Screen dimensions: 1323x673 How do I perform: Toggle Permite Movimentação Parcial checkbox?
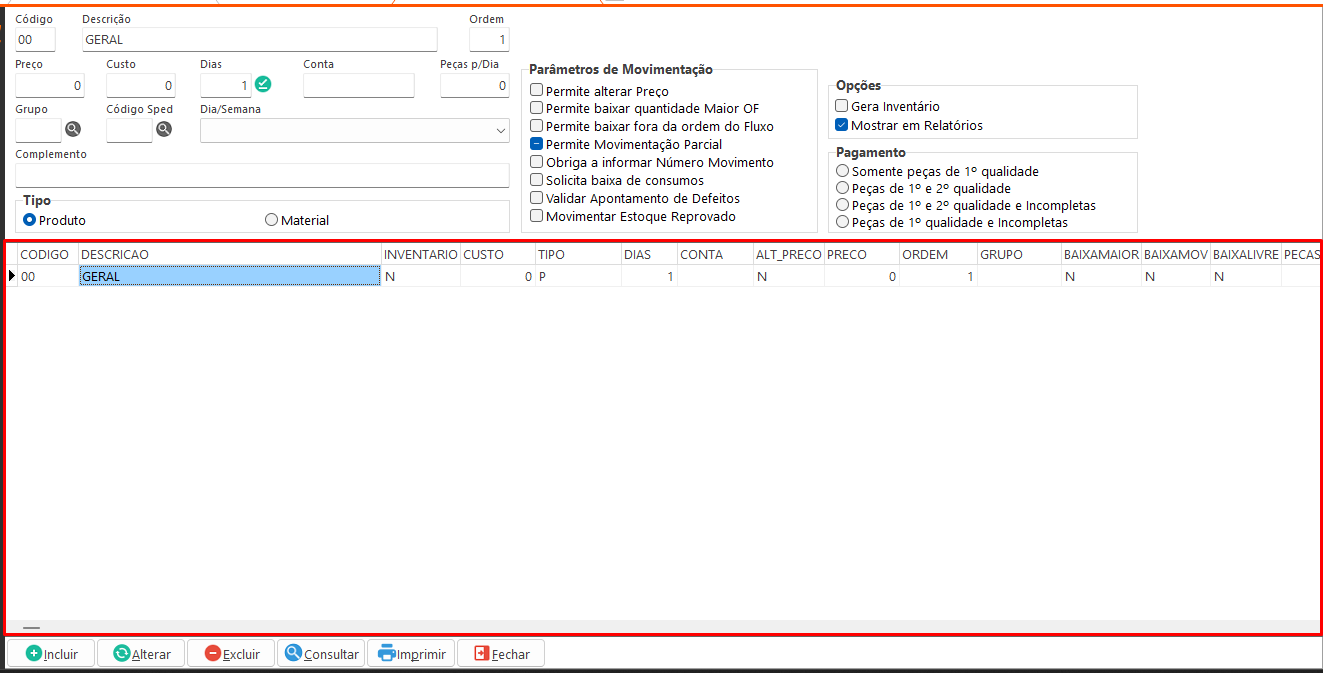point(537,144)
